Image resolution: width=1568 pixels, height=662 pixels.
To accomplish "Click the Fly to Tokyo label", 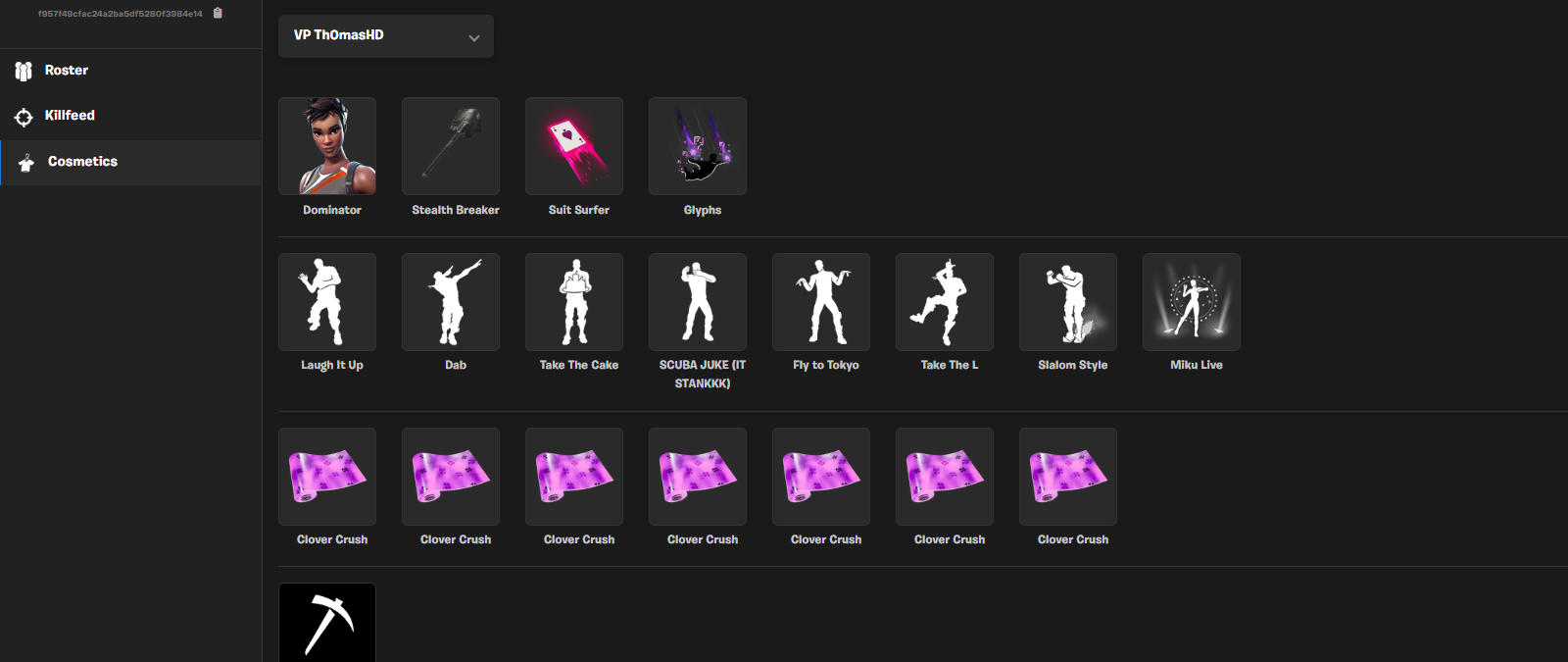I will coord(826,365).
